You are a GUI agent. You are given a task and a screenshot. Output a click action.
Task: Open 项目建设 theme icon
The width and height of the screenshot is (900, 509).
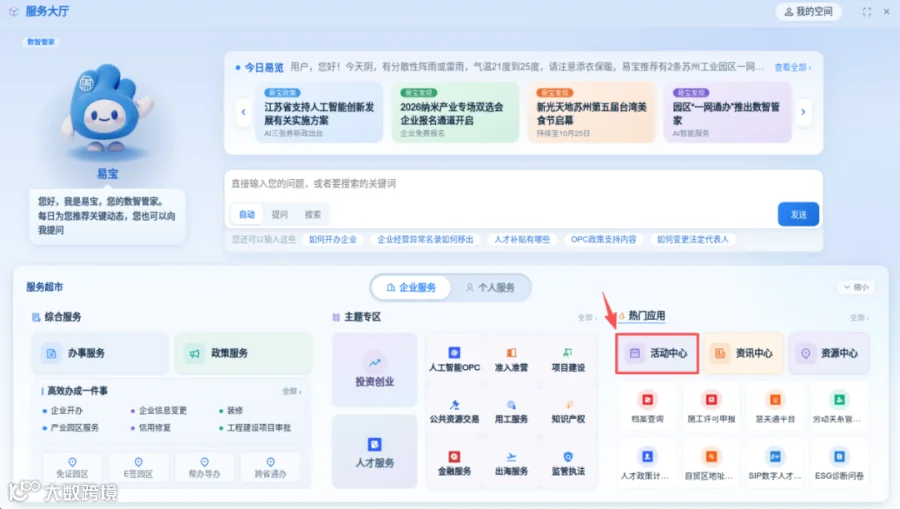pos(568,353)
